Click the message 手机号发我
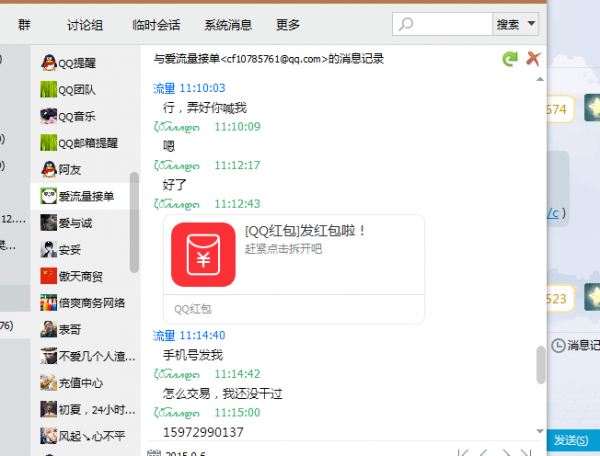Viewport: 600px width, 456px height. pyautogui.click(x=193, y=355)
